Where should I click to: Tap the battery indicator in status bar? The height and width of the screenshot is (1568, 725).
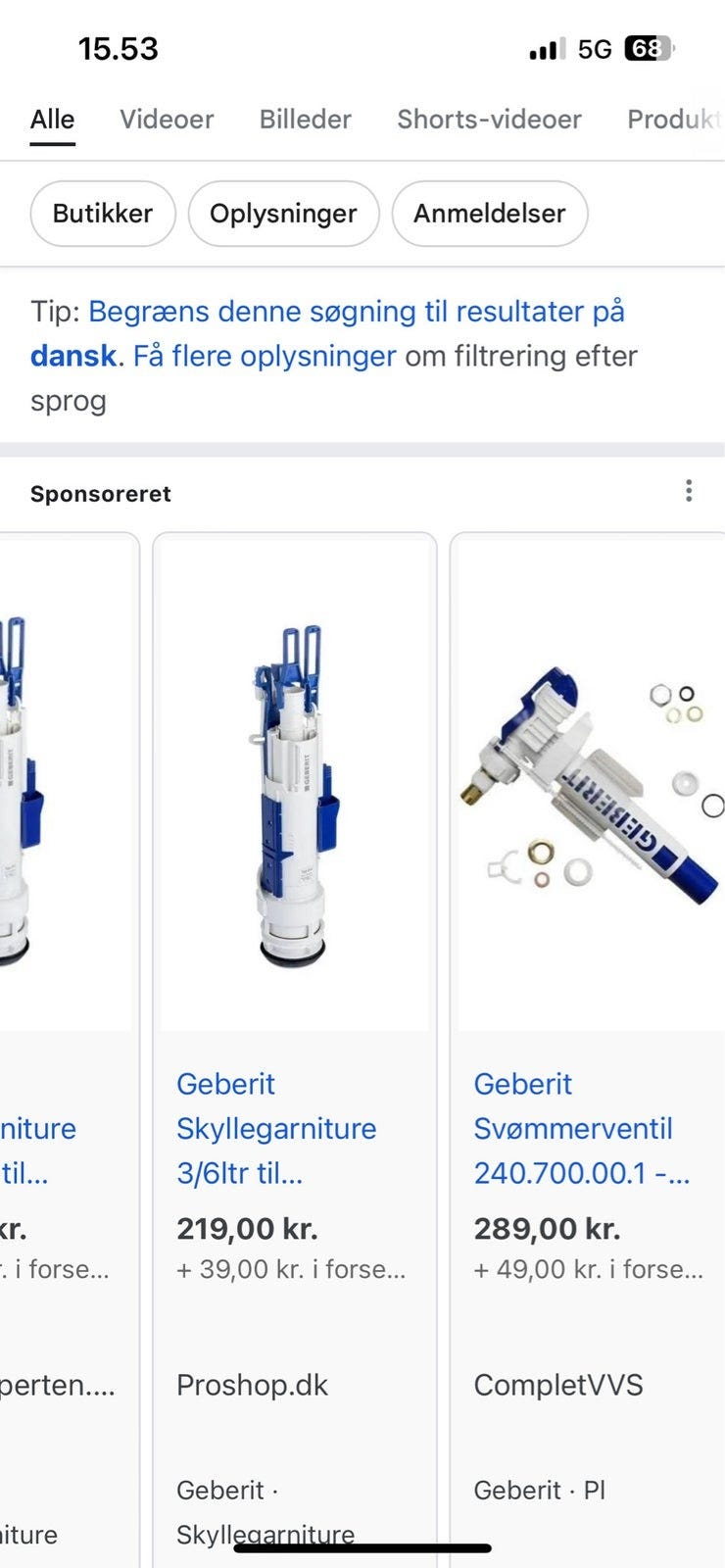pyautogui.click(x=649, y=48)
